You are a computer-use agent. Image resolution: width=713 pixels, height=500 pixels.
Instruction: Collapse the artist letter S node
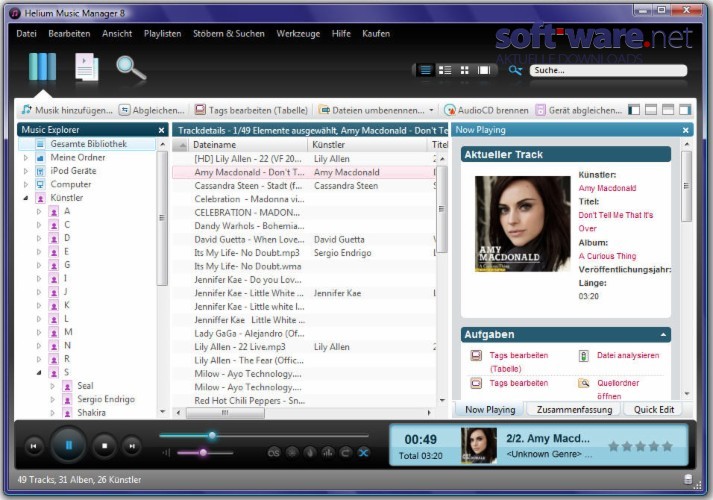click(39, 373)
